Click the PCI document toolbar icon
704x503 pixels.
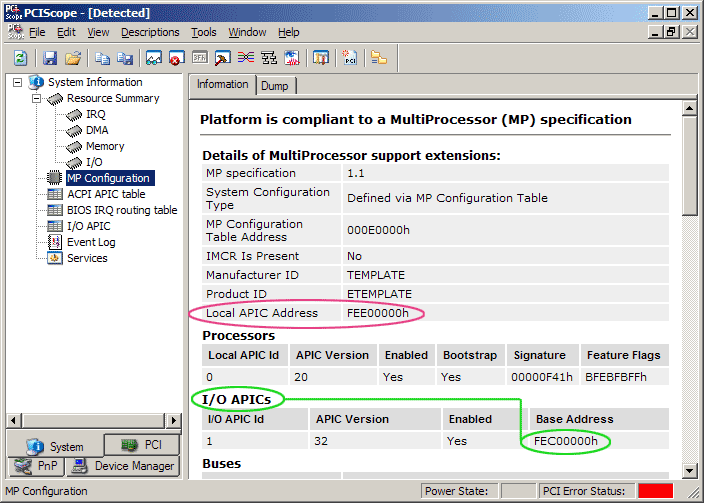tap(350, 58)
